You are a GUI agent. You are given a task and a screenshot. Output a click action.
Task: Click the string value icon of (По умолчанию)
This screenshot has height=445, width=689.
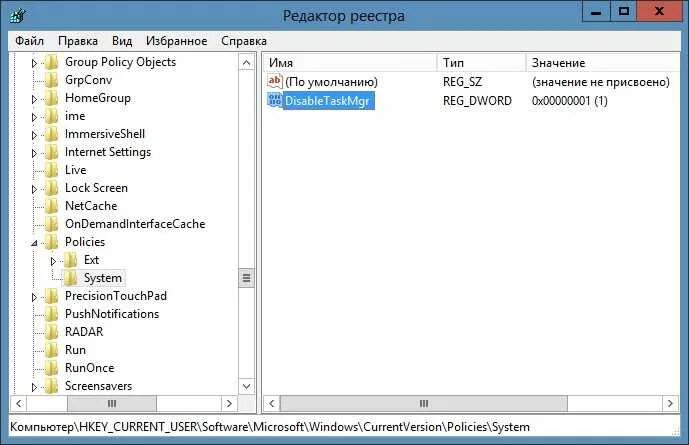(275, 81)
